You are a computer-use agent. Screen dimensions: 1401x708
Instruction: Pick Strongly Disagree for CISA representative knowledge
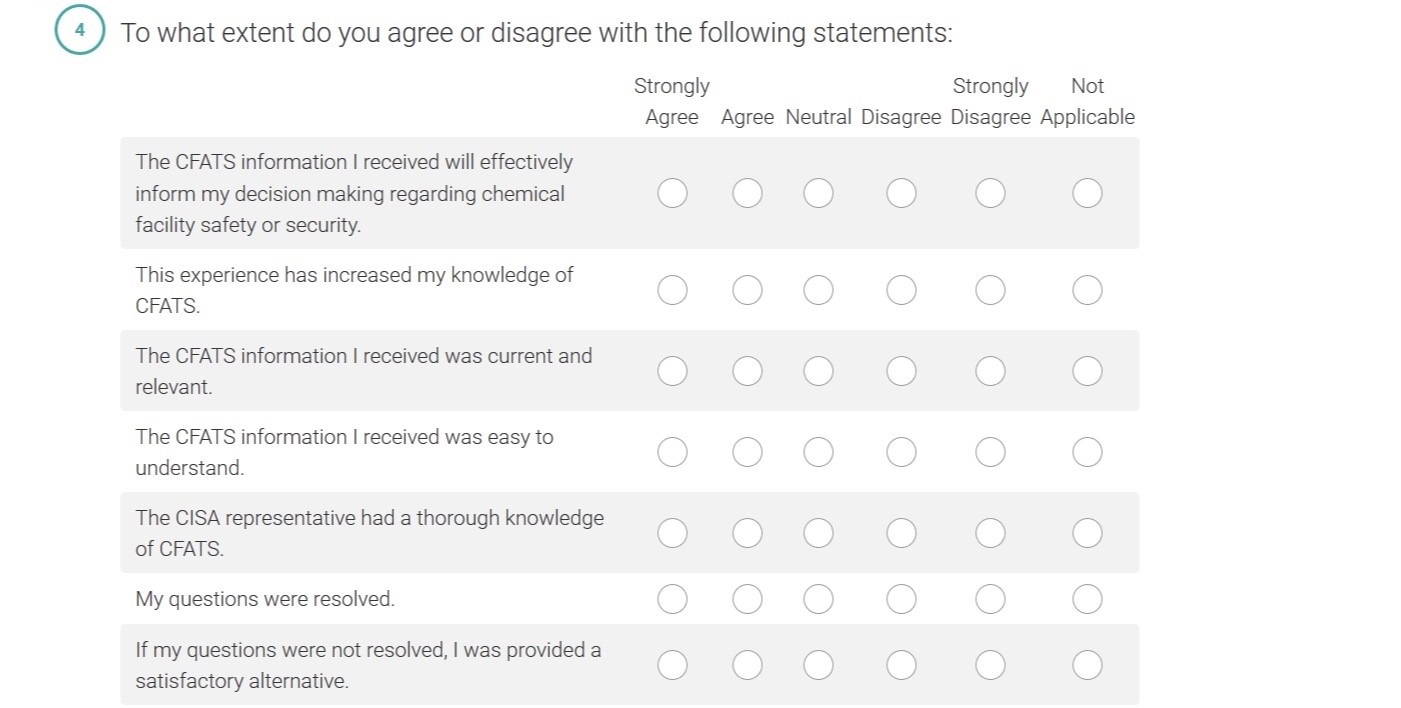[x=990, y=533]
